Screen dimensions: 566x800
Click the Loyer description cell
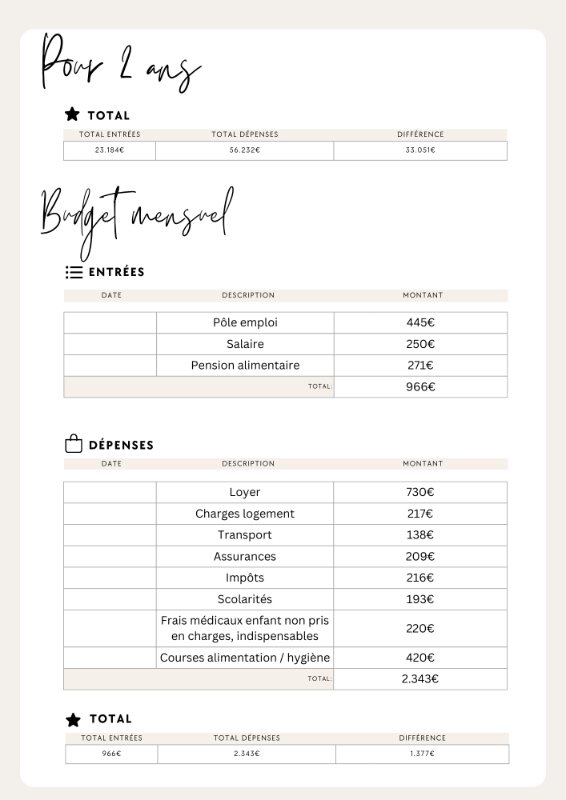pos(245,492)
